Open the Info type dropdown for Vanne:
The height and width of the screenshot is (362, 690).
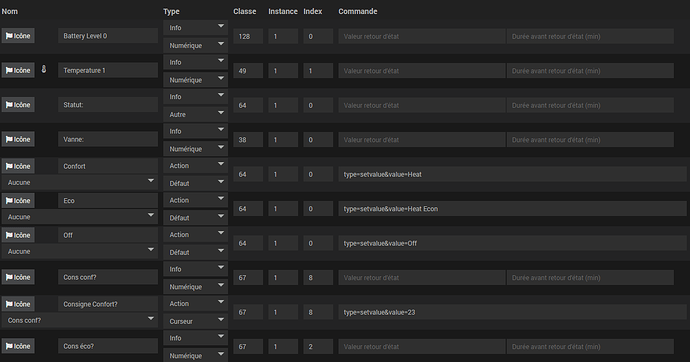[x=195, y=131]
